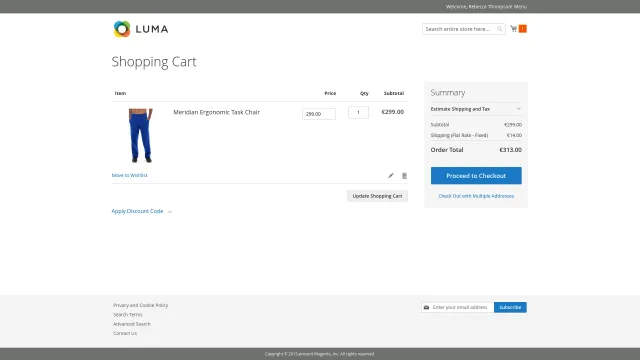The width and height of the screenshot is (640, 360).
Task: Click the price input field showing 299.00
Action: (319, 114)
